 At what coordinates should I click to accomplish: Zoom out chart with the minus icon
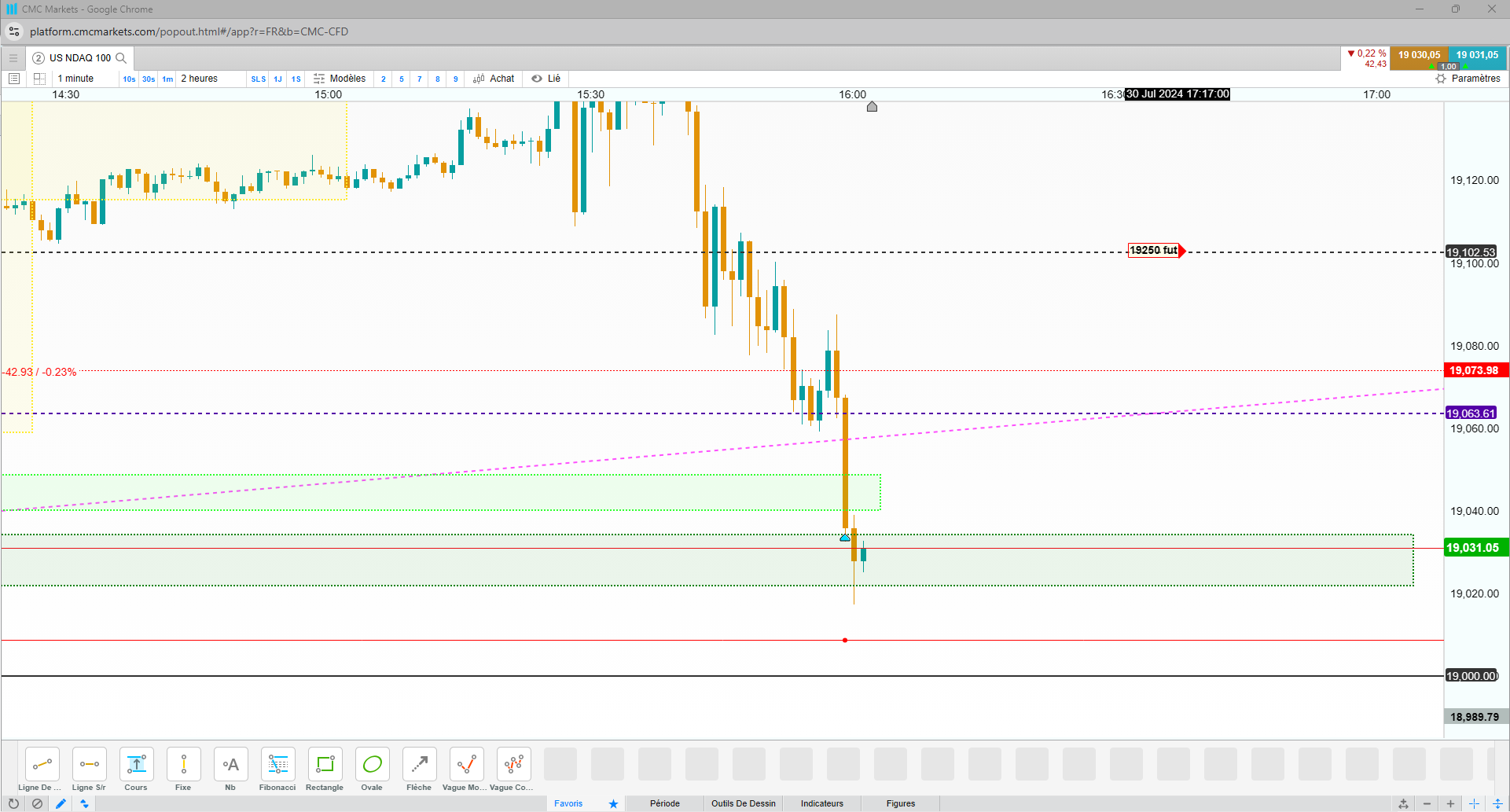click(1427, 803)
